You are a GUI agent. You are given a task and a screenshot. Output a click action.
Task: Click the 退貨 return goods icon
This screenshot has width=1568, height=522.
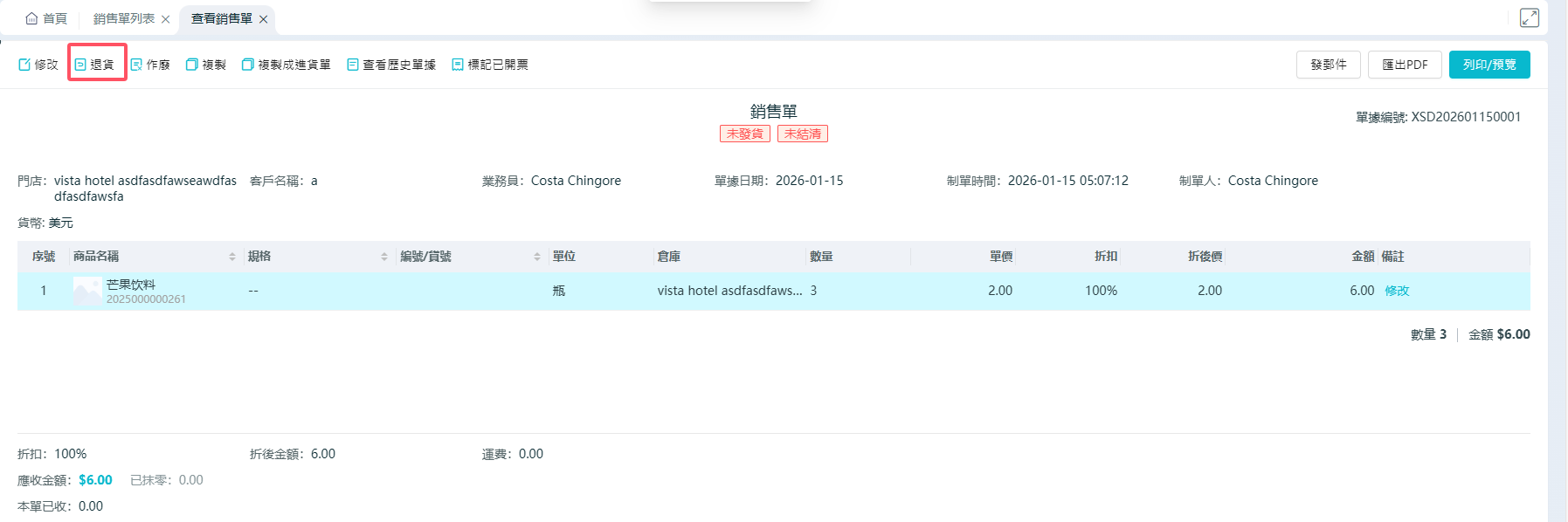[x=80, y=65]
